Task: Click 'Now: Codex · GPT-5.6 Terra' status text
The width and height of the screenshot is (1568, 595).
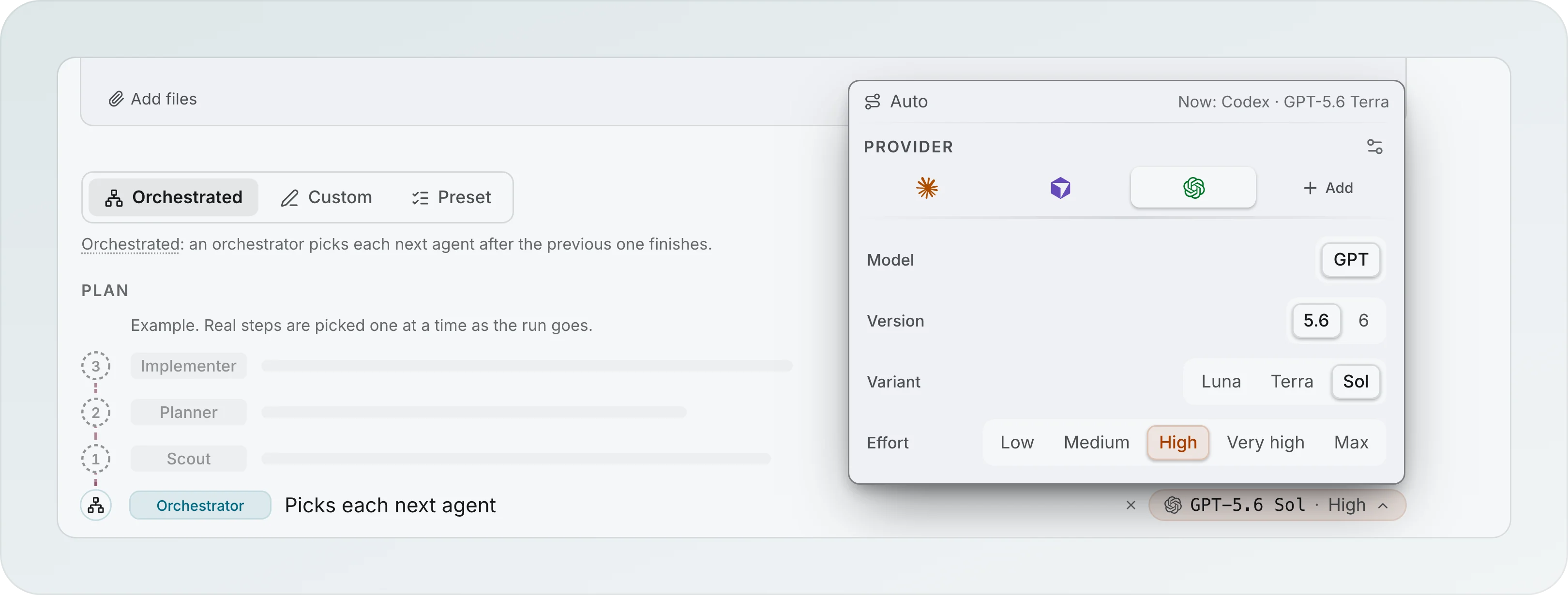Action: 1282,102
